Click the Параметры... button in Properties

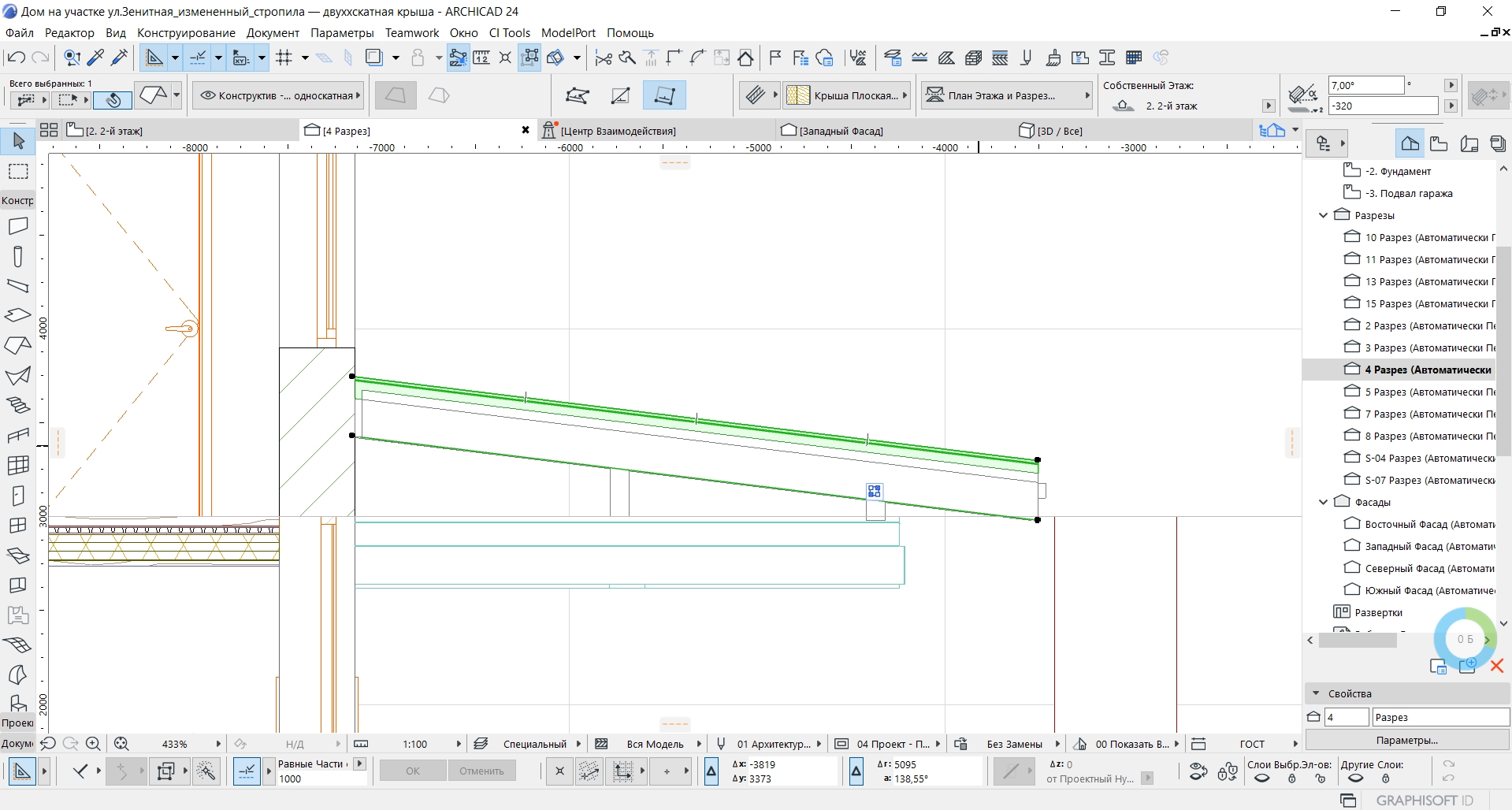[x=1407, y=741]
